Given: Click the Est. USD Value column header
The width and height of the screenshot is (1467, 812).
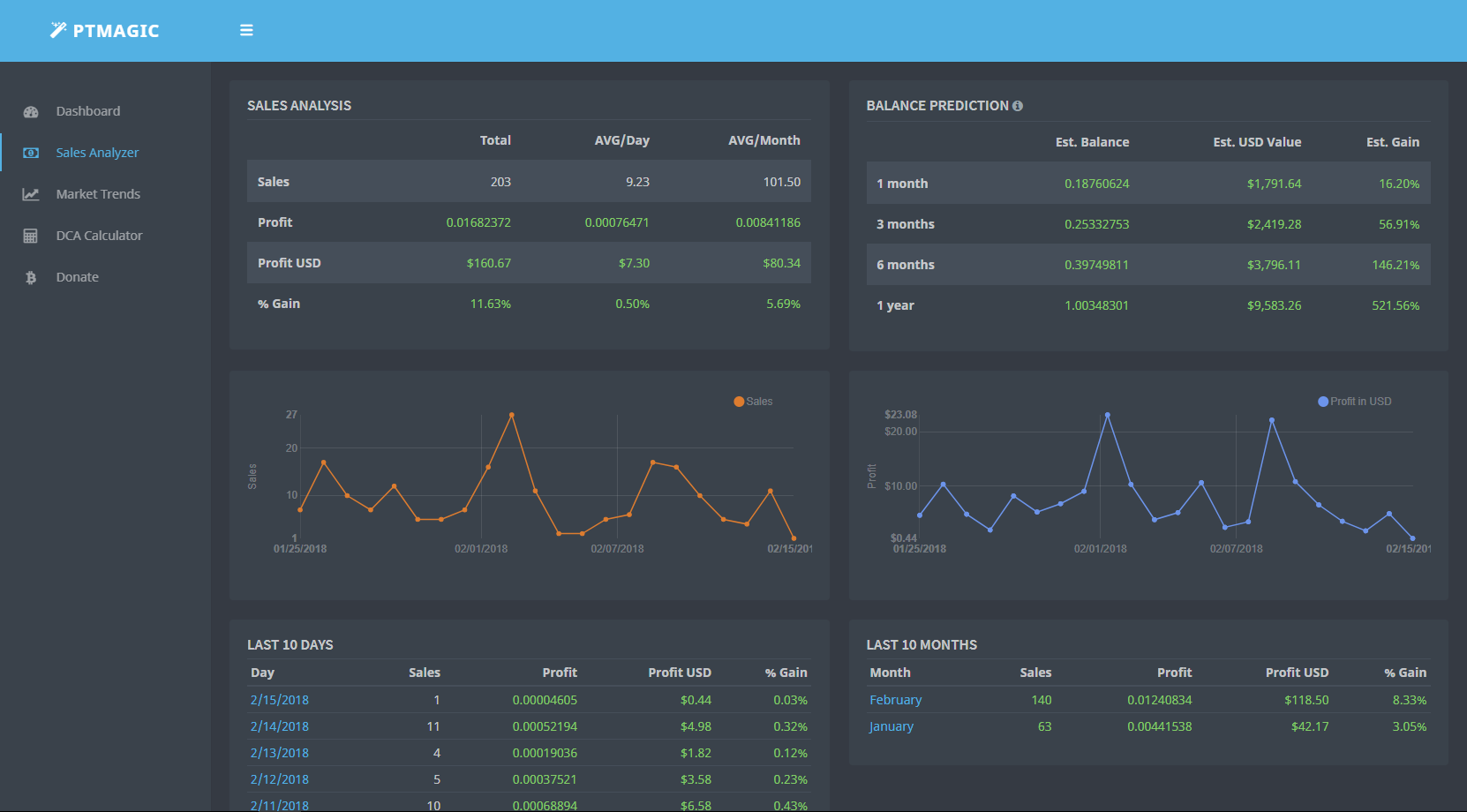Looking at the screenshot, I should click(x=1258, y=142).
